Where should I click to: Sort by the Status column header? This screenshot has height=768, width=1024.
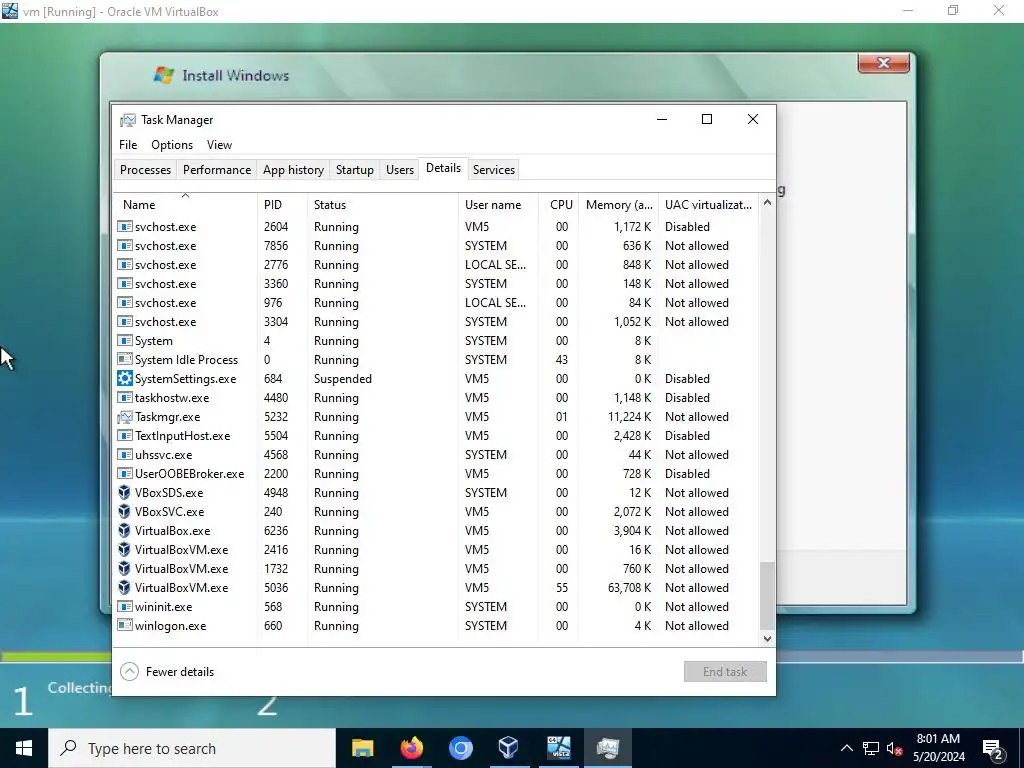point(383,204)
